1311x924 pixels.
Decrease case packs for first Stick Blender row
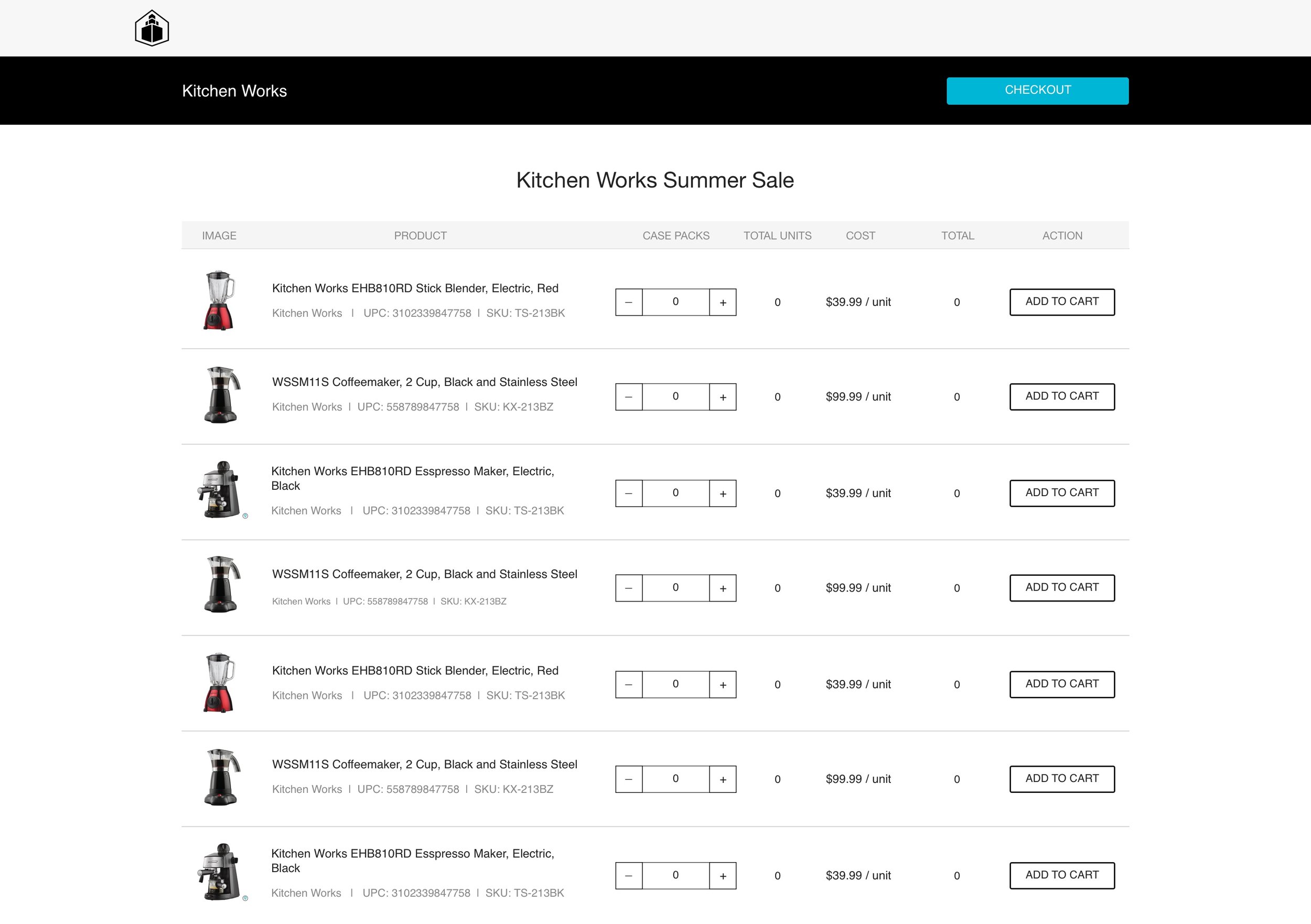[x=629, y=302]
